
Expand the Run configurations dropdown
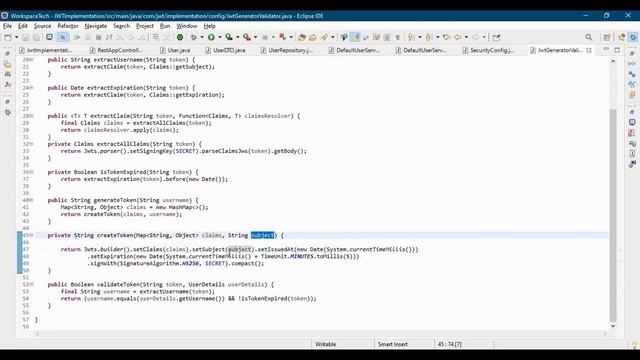(x=220, y=37)
